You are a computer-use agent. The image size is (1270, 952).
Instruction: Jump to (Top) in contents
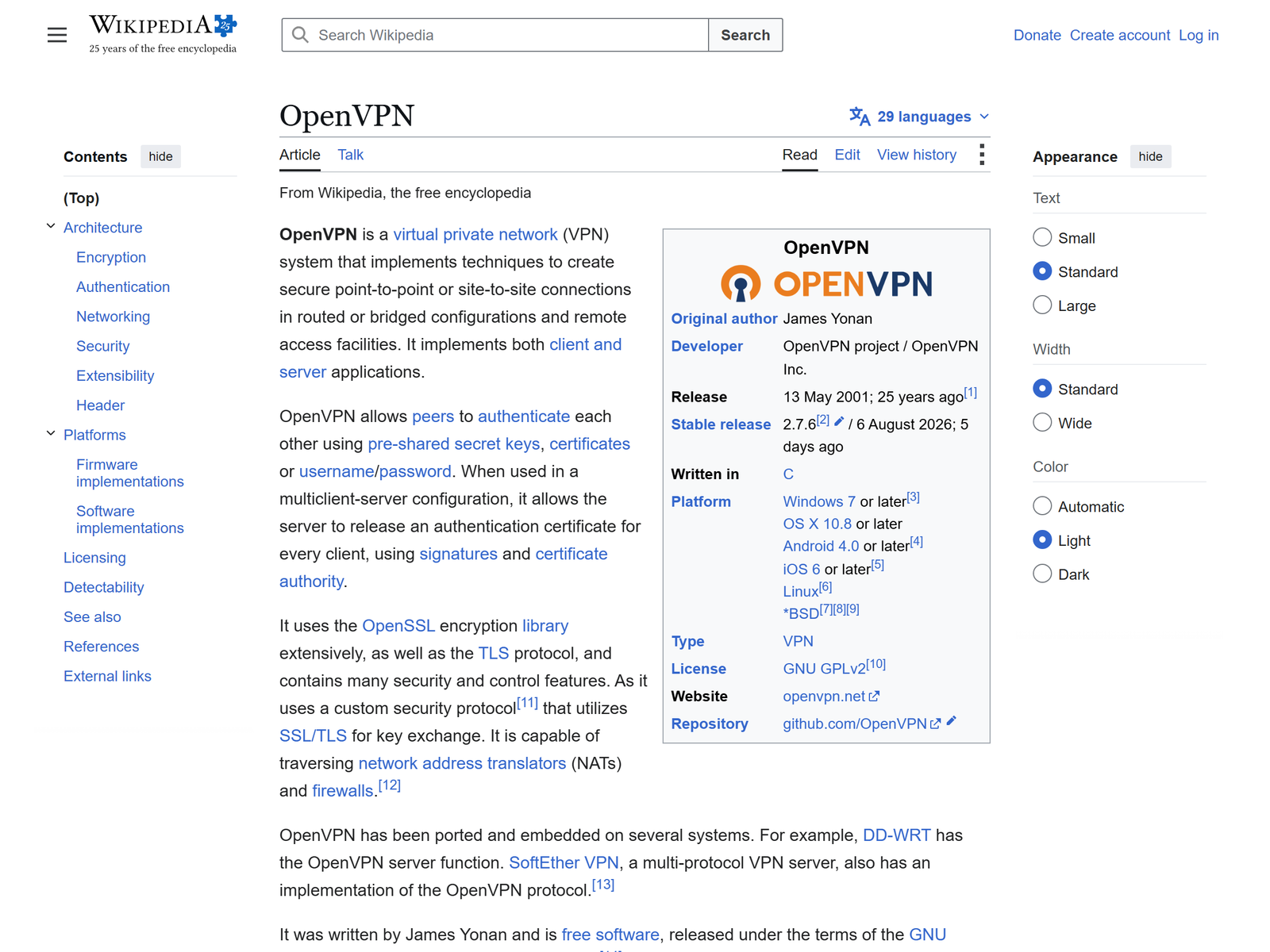point(82,198)
